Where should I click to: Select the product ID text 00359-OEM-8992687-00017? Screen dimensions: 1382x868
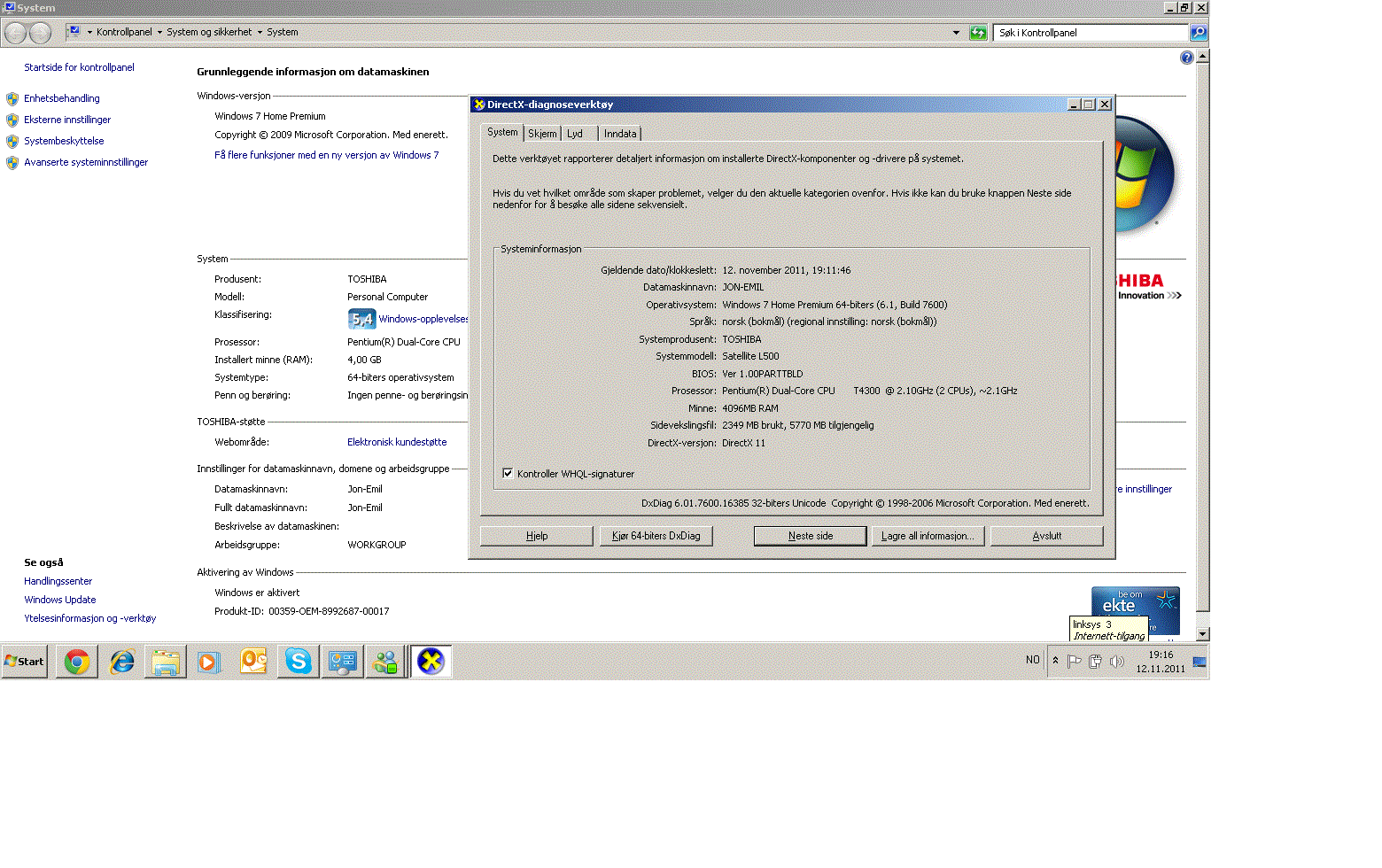[329, 611]
